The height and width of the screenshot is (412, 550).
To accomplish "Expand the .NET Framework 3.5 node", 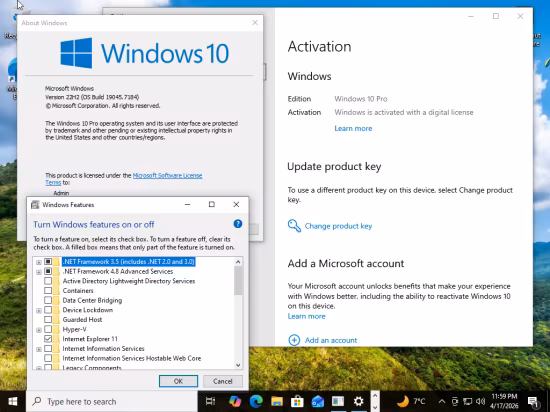I will 39,262.
